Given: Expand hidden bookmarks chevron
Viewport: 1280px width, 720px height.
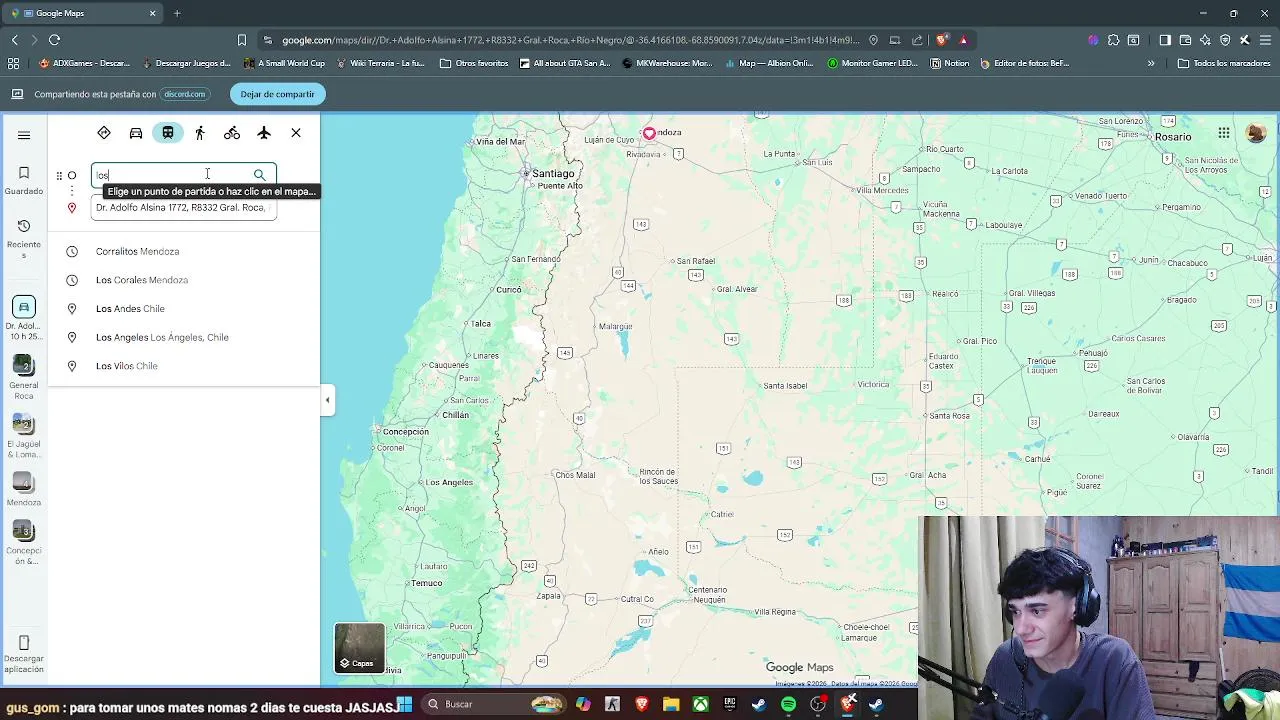Looking at the screenshot, I should pos(1151,63).
